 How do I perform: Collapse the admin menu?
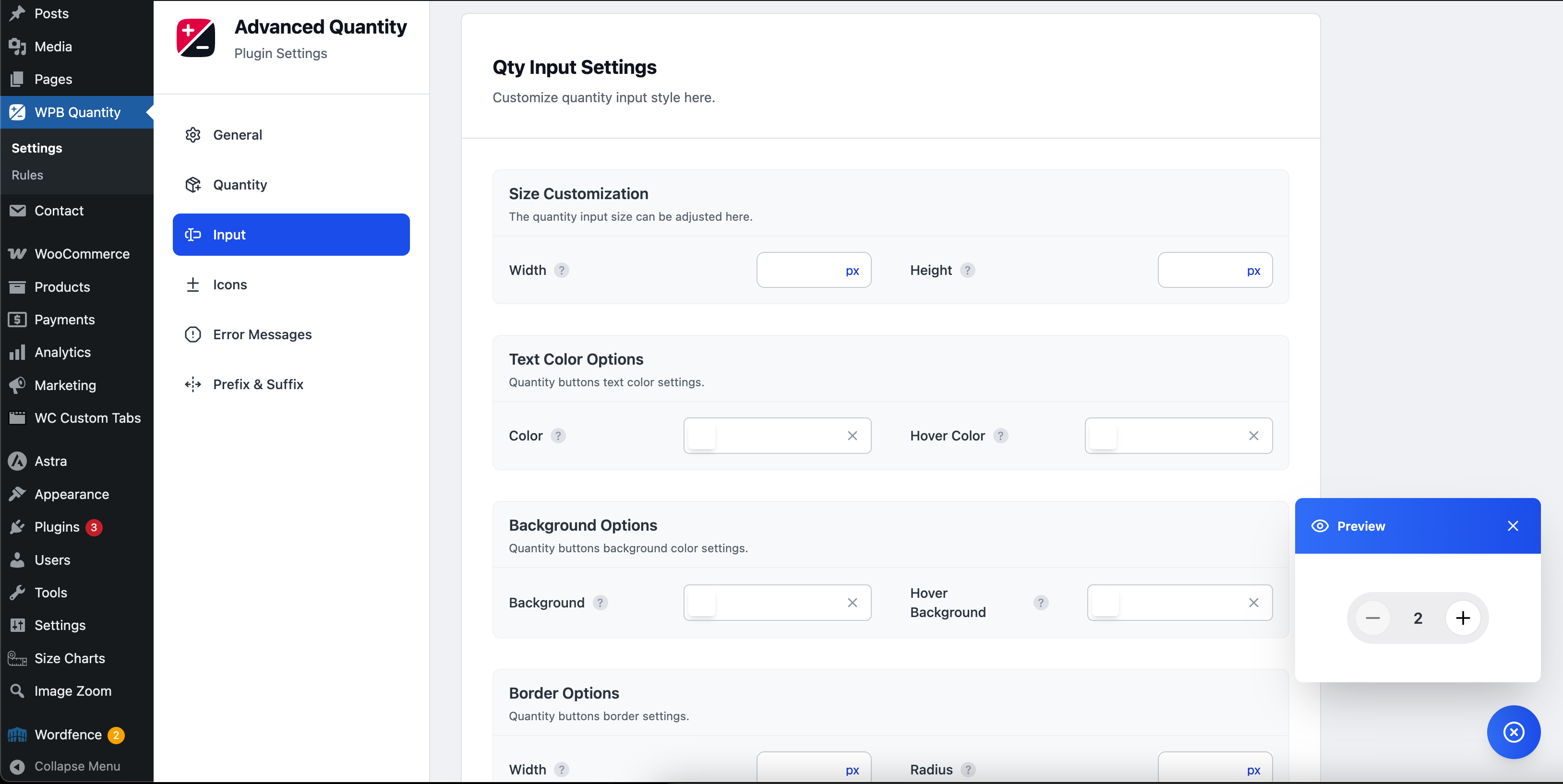pos(76,766)
